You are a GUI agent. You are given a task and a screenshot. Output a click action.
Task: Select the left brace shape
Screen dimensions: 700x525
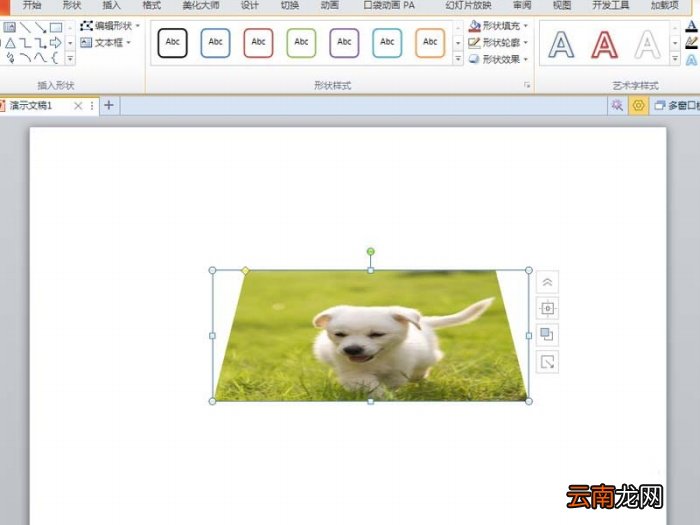(55, 58)
